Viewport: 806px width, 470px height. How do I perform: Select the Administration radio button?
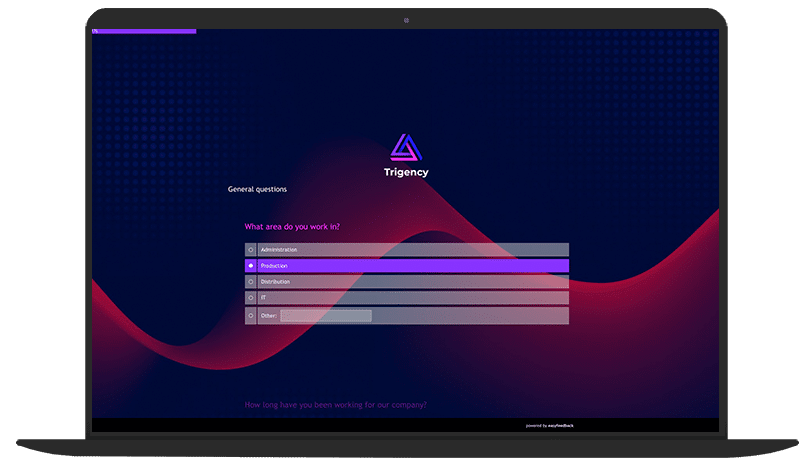251,250
